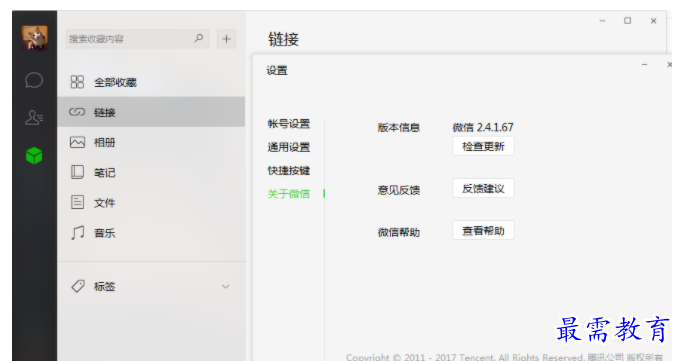Click the 微信帮助 label
The image size is (678, 361).
[399, 232]
